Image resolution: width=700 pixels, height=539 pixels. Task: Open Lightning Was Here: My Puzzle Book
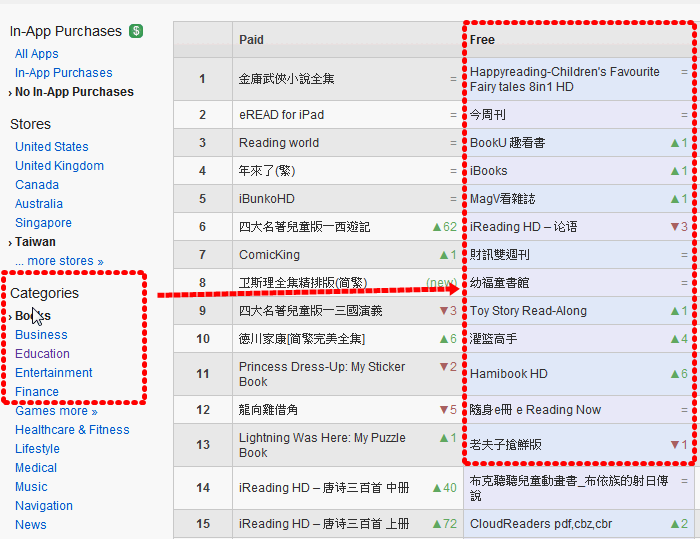(x=322, y=445)
